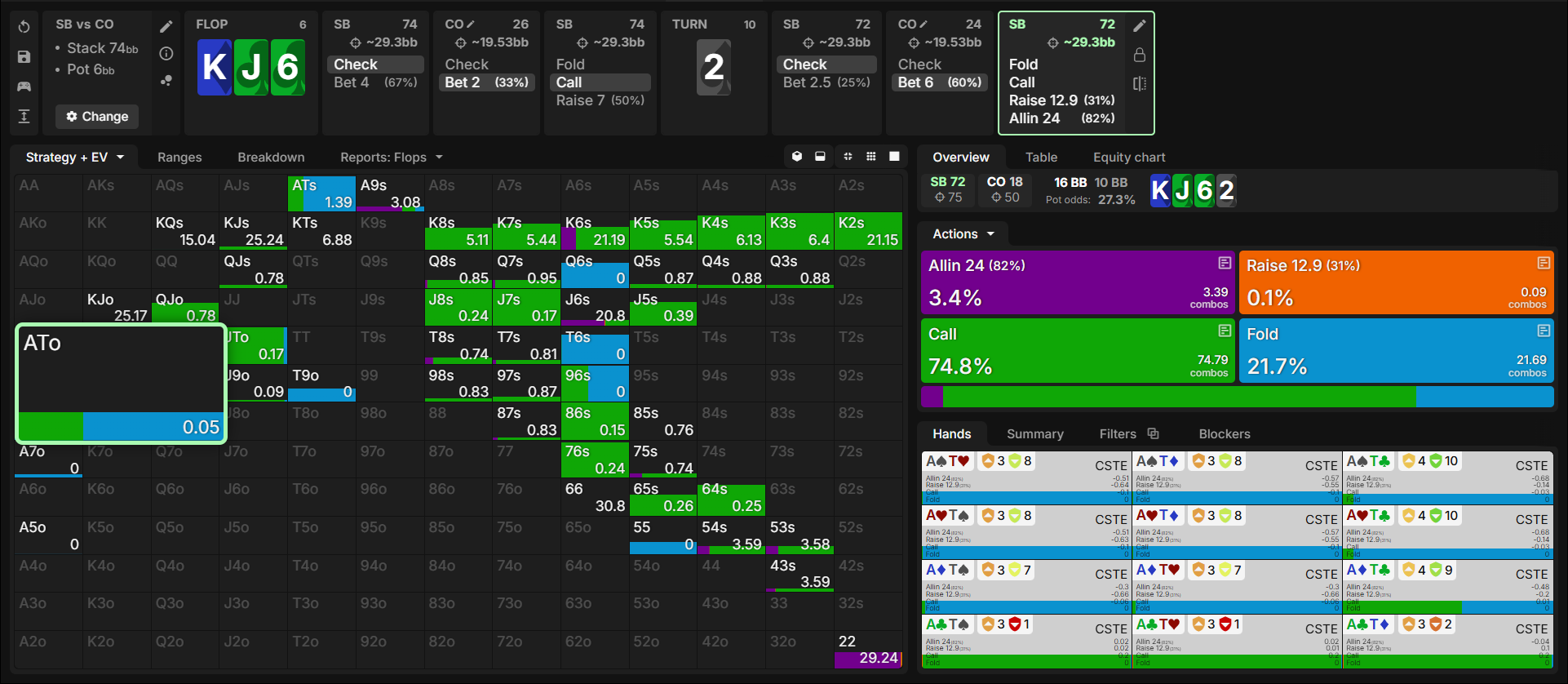Click the Fold action card's list icon
Viewport: 1568px width, 684px height.
click(x=1544, y=331)
